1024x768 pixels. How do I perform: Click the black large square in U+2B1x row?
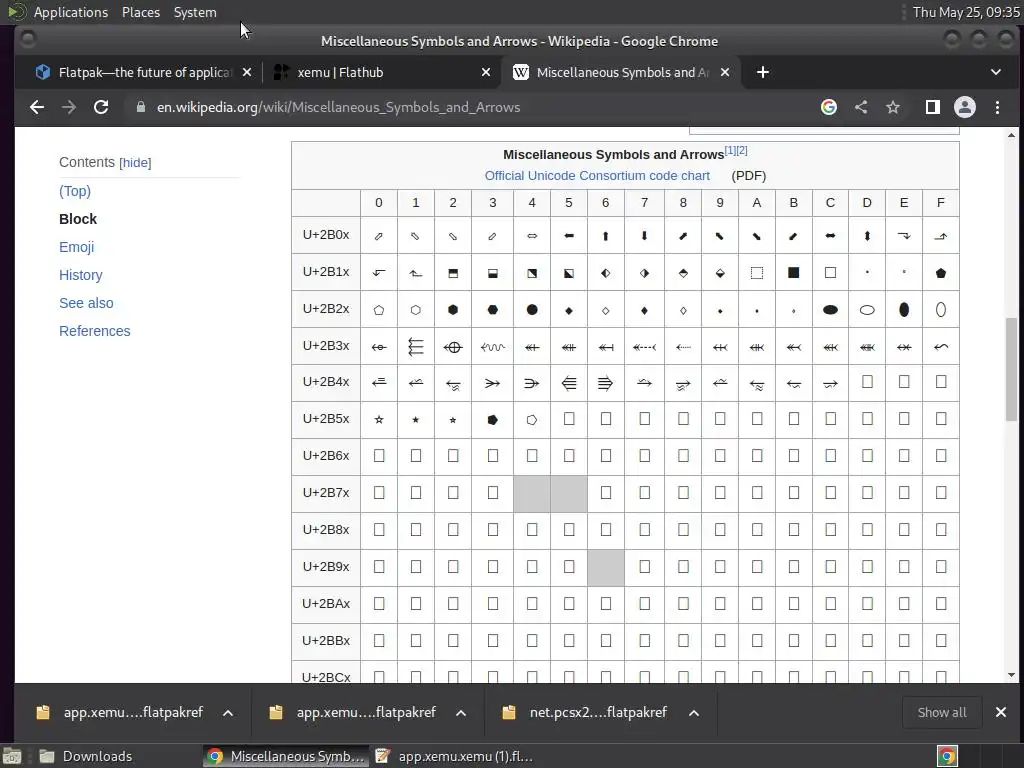[x=793, y=272]
